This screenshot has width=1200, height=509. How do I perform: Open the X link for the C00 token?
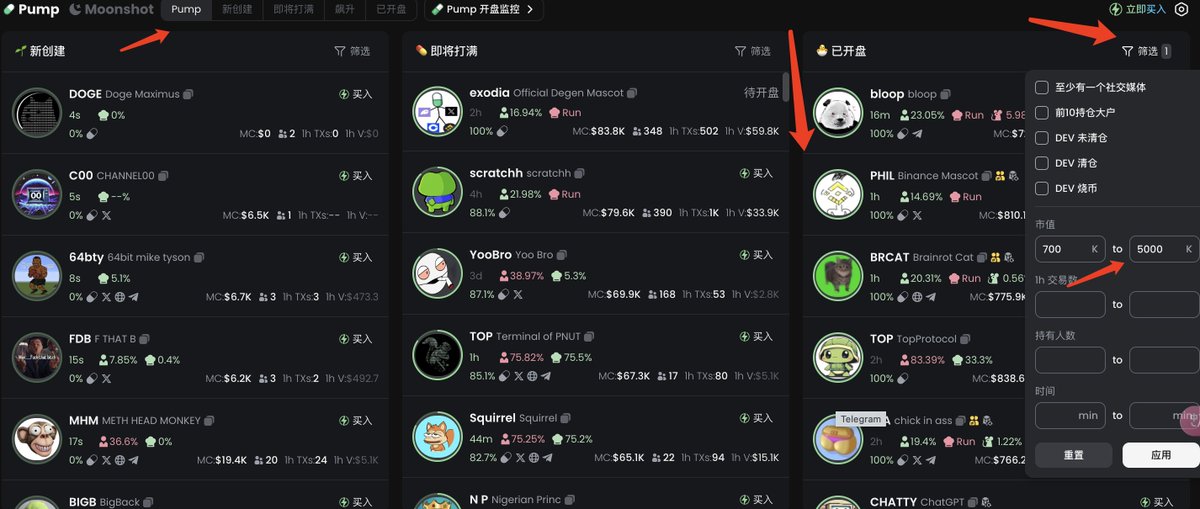click(x=106, y=215)
